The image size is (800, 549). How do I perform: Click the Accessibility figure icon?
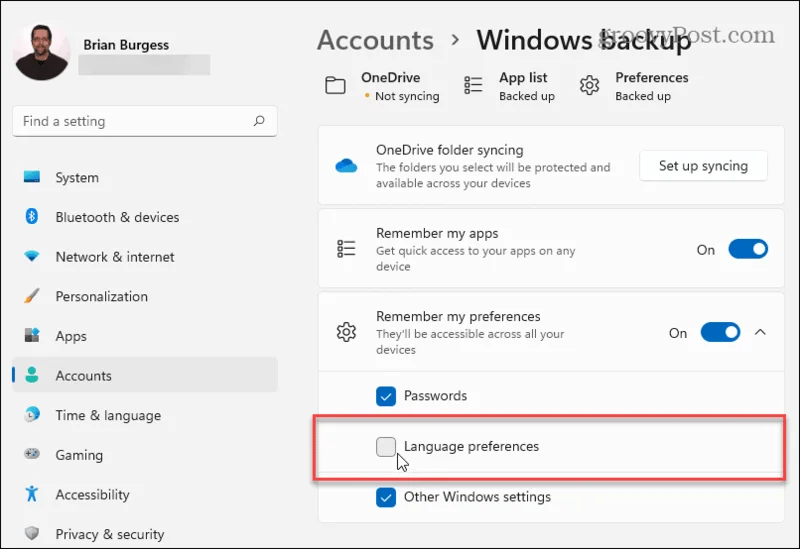coord(32,493)
